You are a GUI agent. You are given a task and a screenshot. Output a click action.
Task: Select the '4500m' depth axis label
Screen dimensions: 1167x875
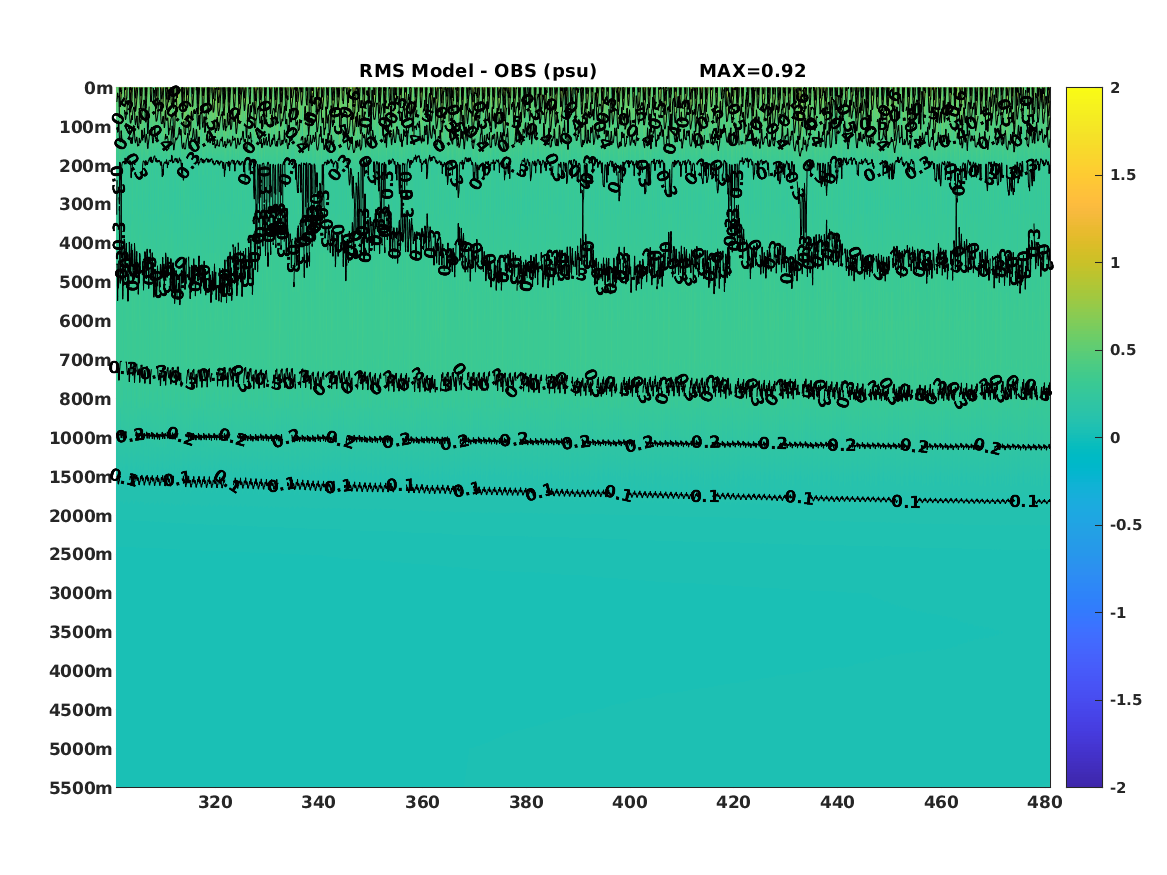[x=81, y=710]
